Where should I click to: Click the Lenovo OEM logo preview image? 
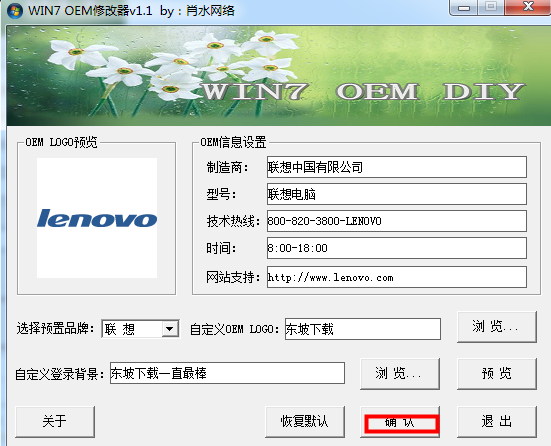pyautogui.click(x=97, y=218)
